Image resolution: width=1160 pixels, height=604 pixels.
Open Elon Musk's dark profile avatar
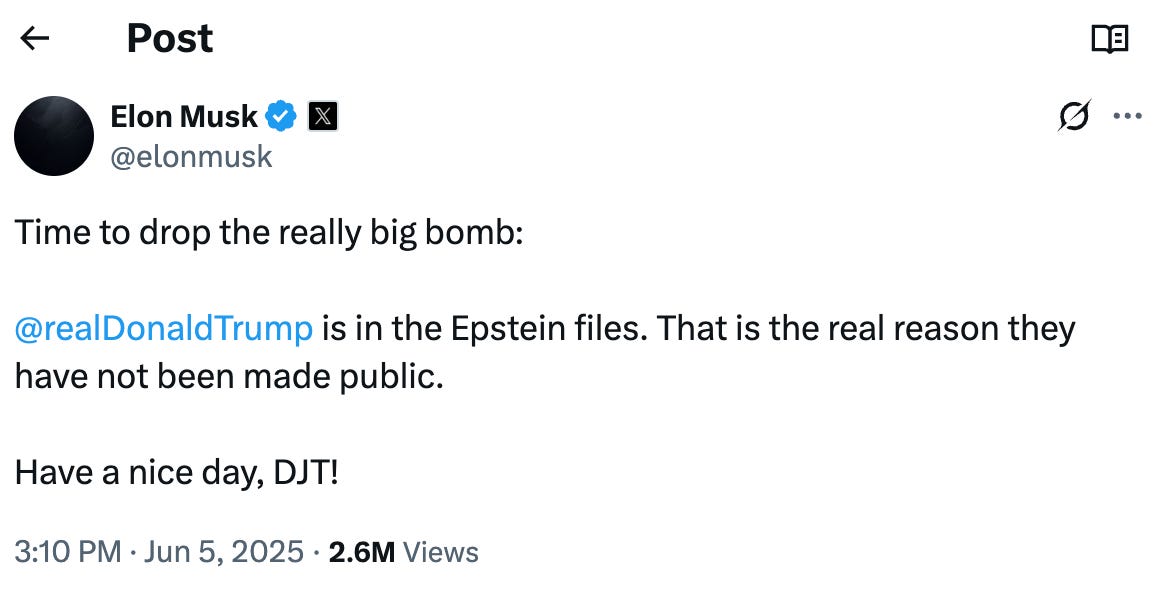(54, 135)
